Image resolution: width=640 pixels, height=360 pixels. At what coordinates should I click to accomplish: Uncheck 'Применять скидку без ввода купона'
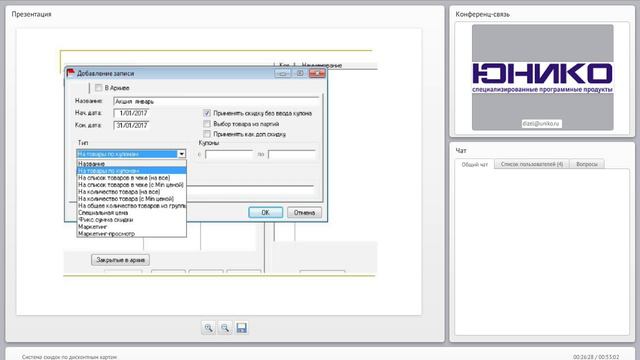(207, 113)
